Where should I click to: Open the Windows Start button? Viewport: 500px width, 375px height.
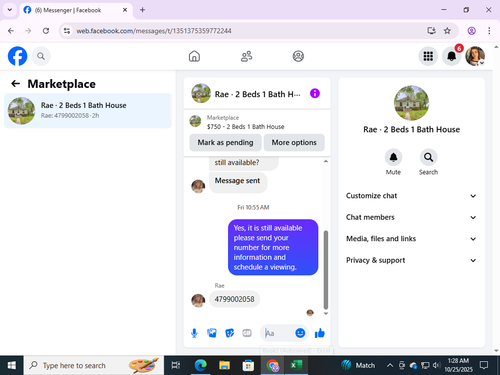[11, 365]
